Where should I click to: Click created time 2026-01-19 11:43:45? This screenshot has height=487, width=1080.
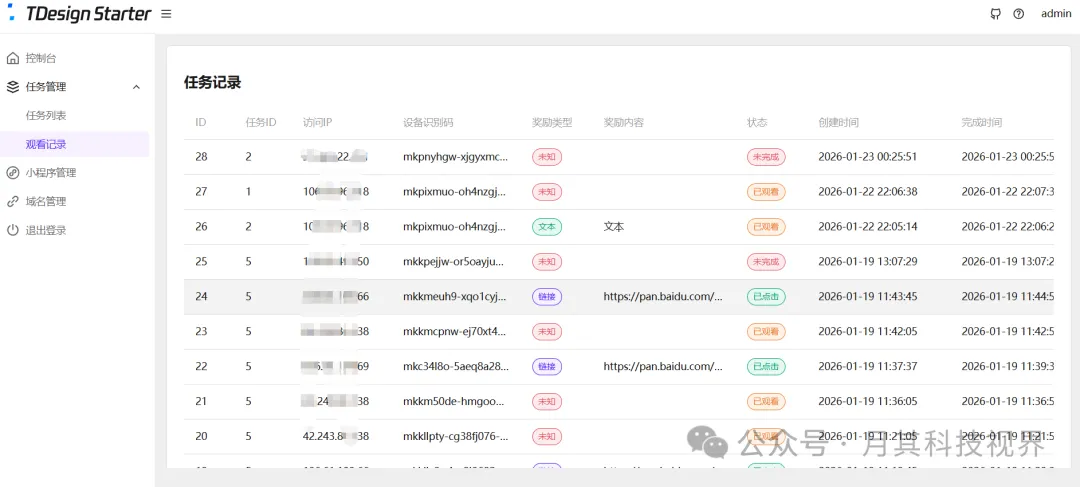pos(868,296)
